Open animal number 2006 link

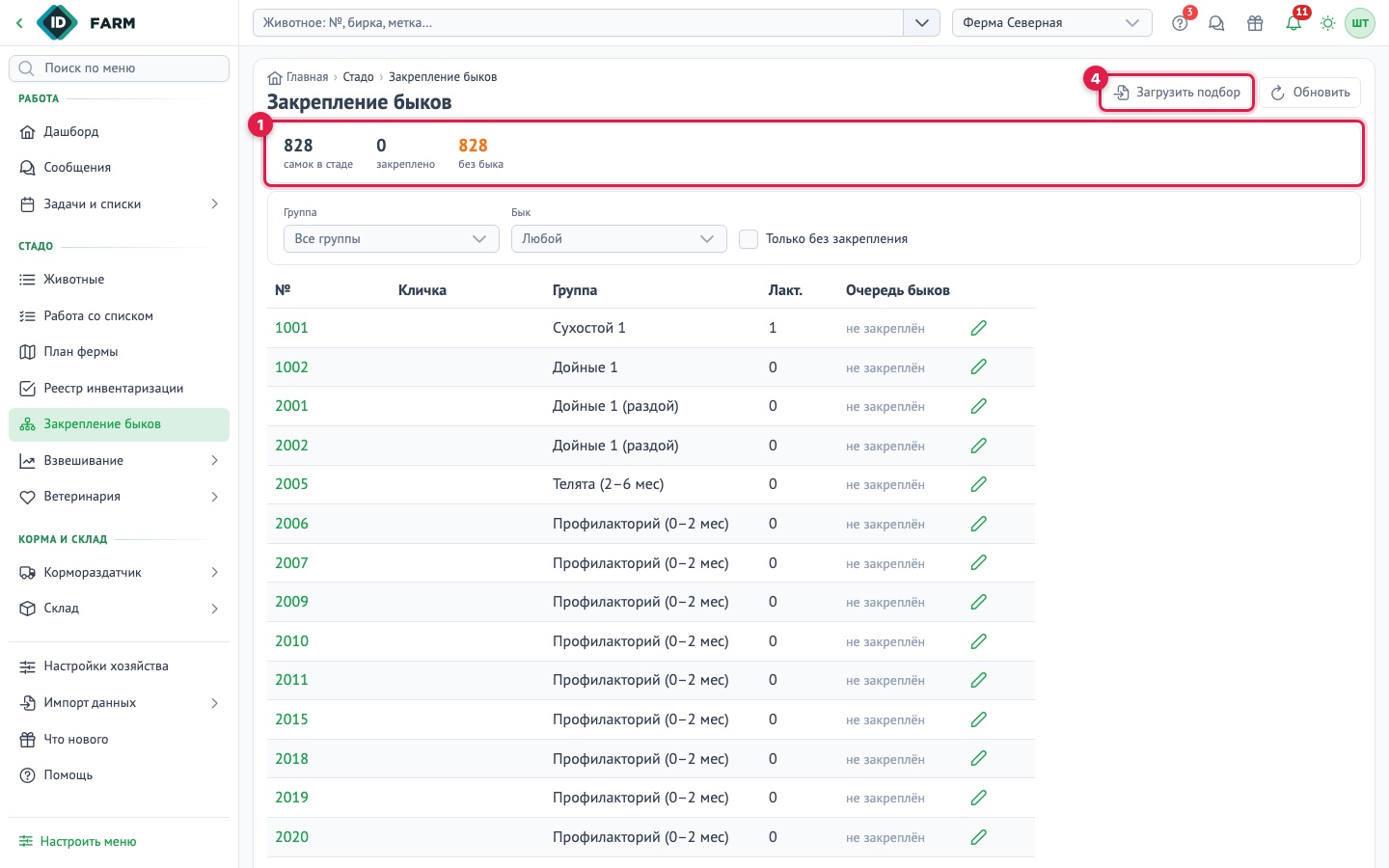coord(291,524)
